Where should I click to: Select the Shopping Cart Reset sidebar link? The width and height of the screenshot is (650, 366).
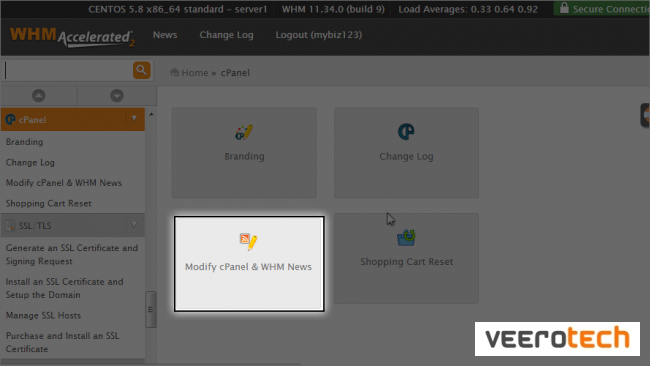point(49,204)
